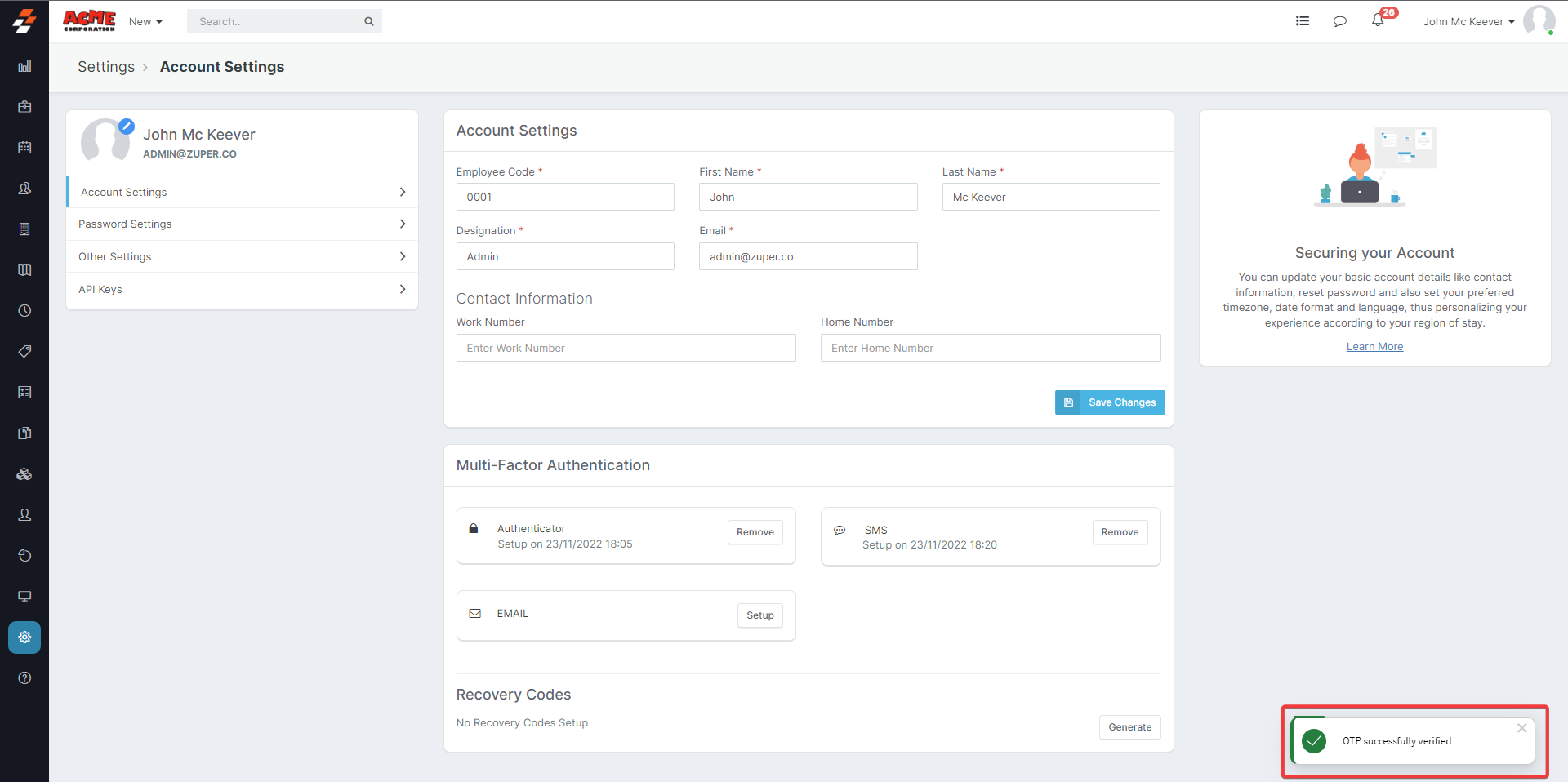This screenshot has height=782, width=1568.
Task: Remove the Authenticator MFA method
Action: [x=755, y=532]
